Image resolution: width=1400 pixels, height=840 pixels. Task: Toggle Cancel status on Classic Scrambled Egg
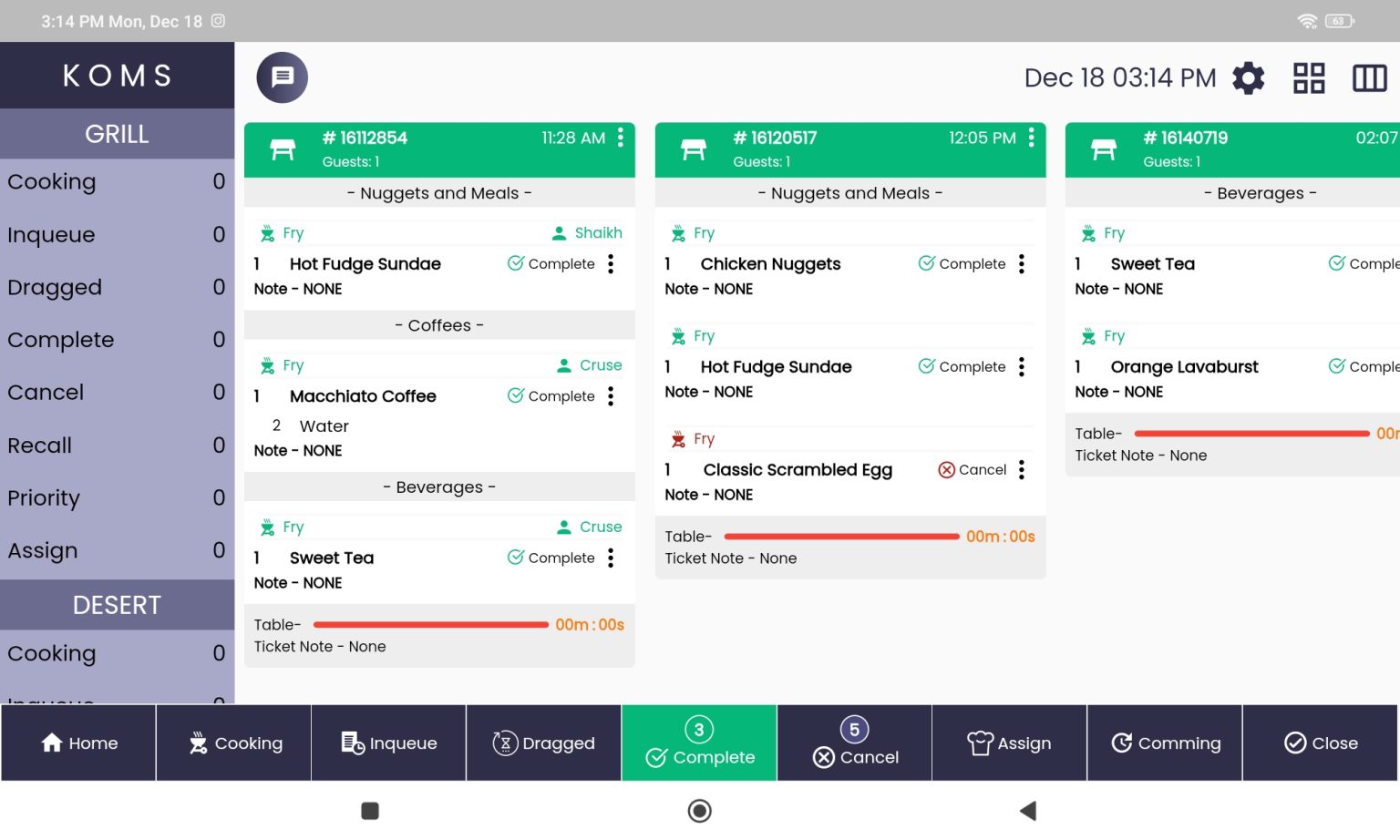pyautogui.click(x=973, y=470)
